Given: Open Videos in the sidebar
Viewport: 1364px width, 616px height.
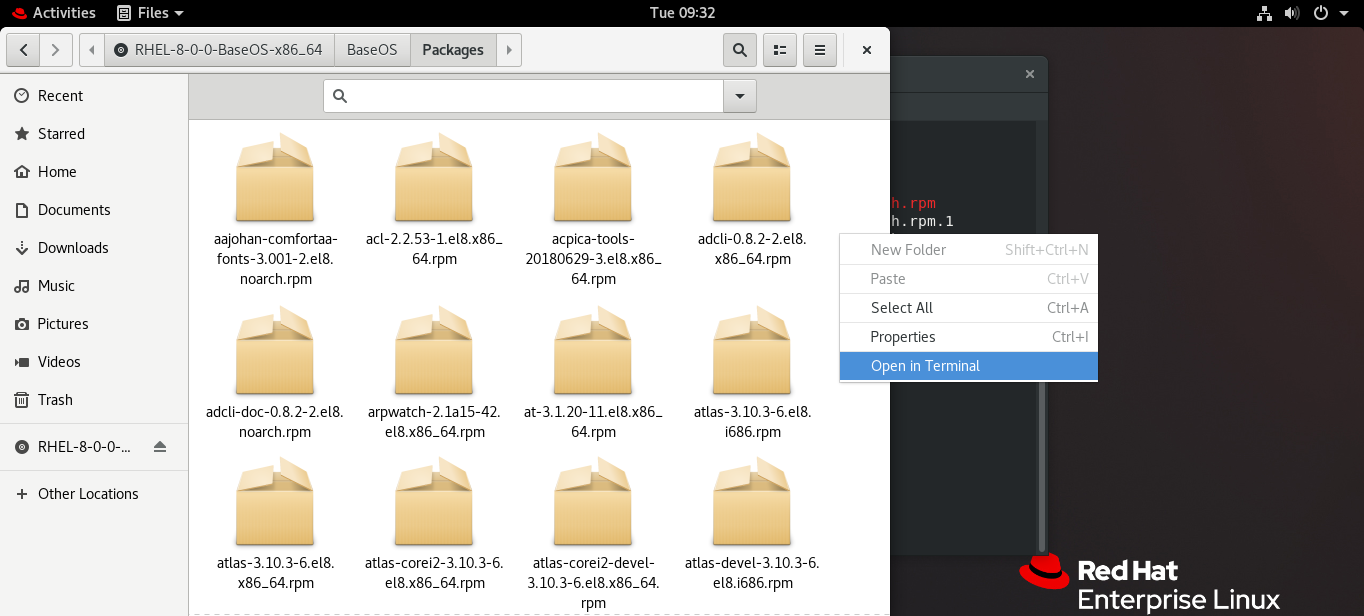Looking at the screenshot, I should [x=94, y=362].
